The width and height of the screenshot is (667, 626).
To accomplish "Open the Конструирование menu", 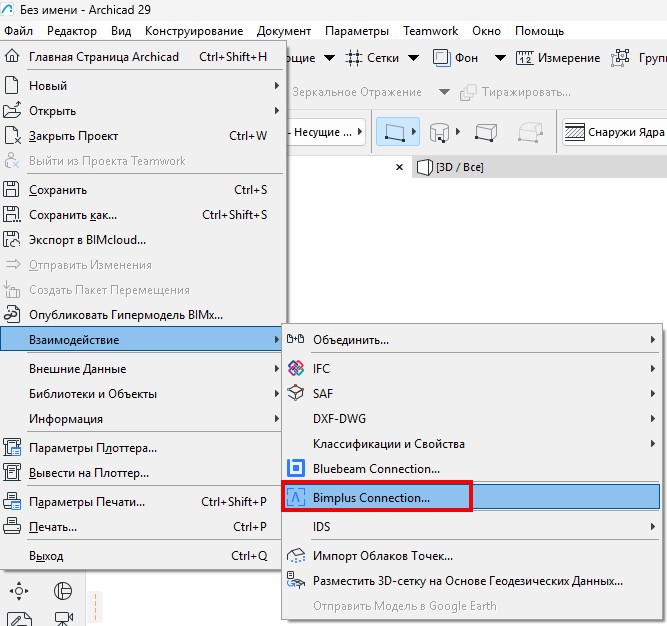I will click(194, 31).
